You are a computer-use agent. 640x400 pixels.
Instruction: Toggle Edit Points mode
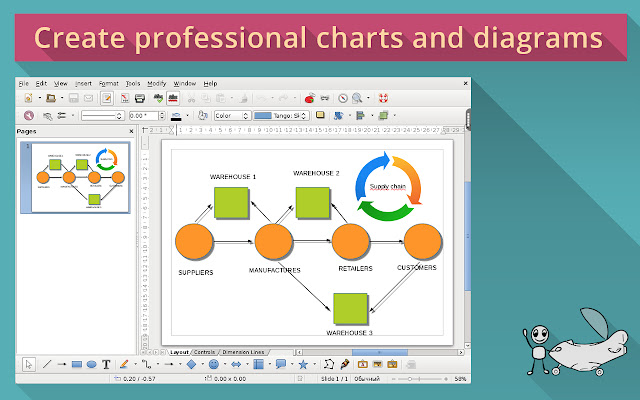(x=329, y=364)
